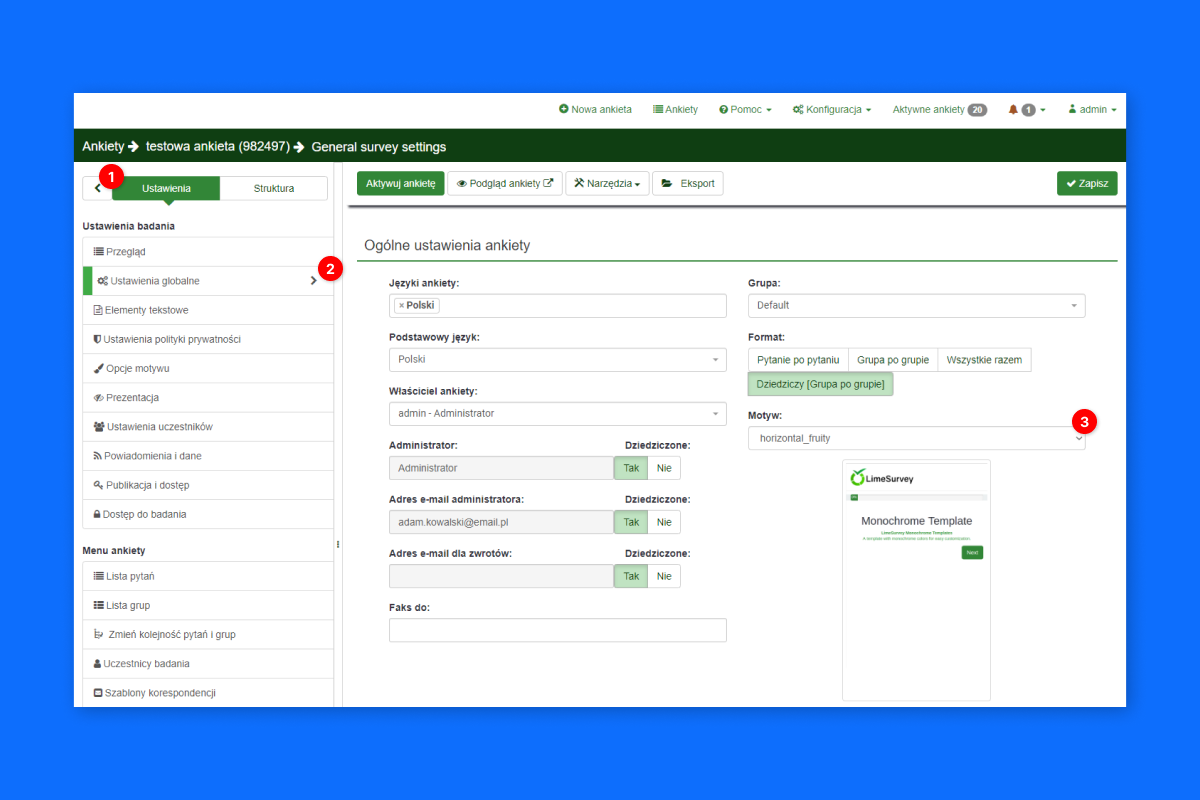This screenshot has width=1200, height=800.
Task: Set admin e-mail inheritance to Tak
Action: point(631,522)
